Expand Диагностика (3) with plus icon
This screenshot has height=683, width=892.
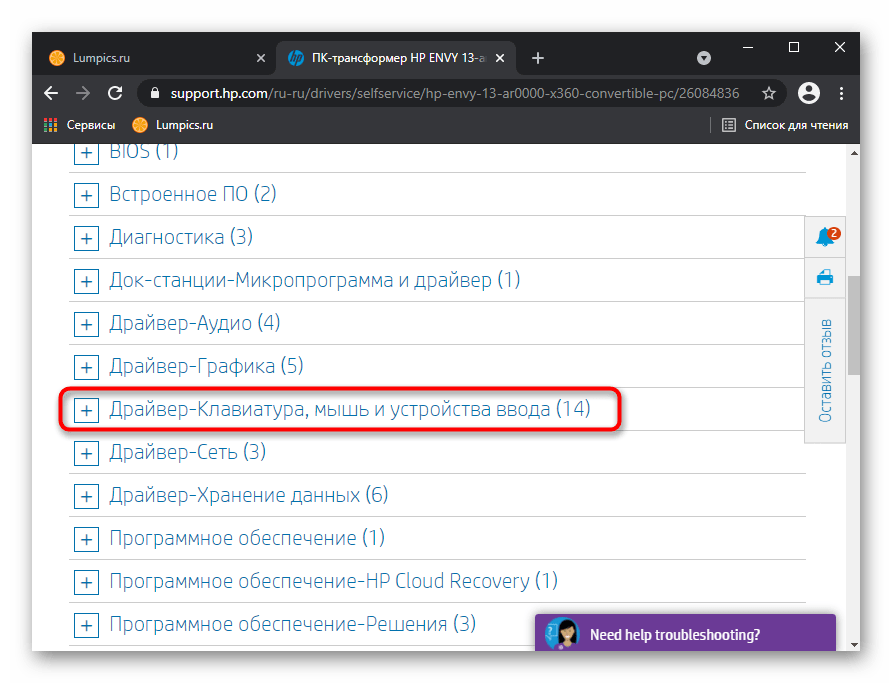86,238
